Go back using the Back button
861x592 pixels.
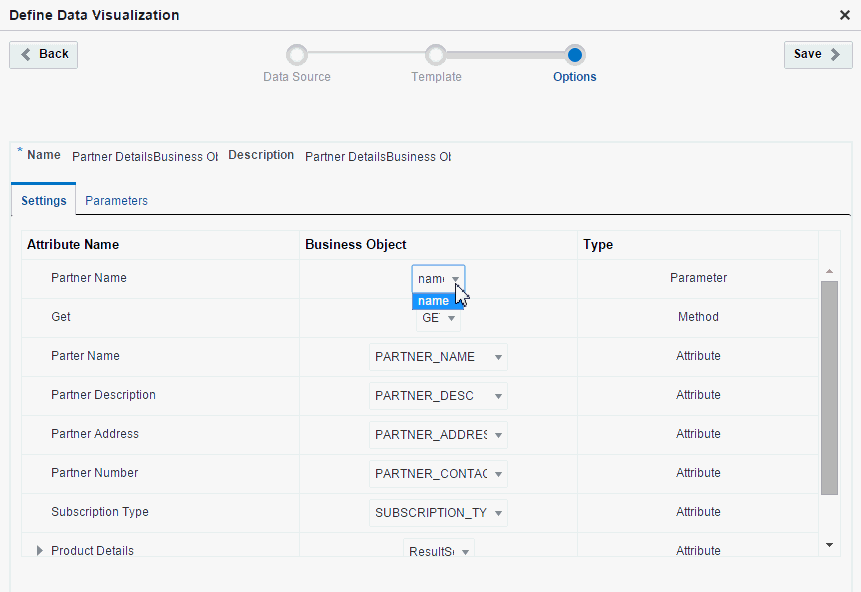43,54
